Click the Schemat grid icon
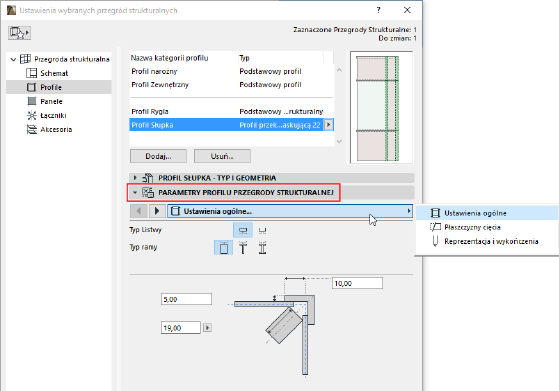559x391 pixels. coord(31,73)
